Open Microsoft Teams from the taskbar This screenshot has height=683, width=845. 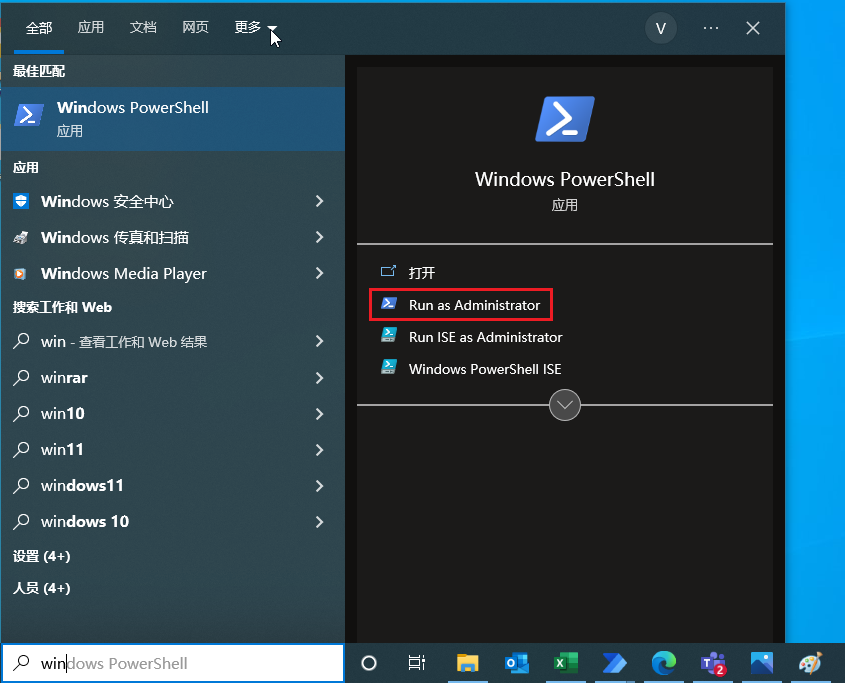[x=713, y=663]
